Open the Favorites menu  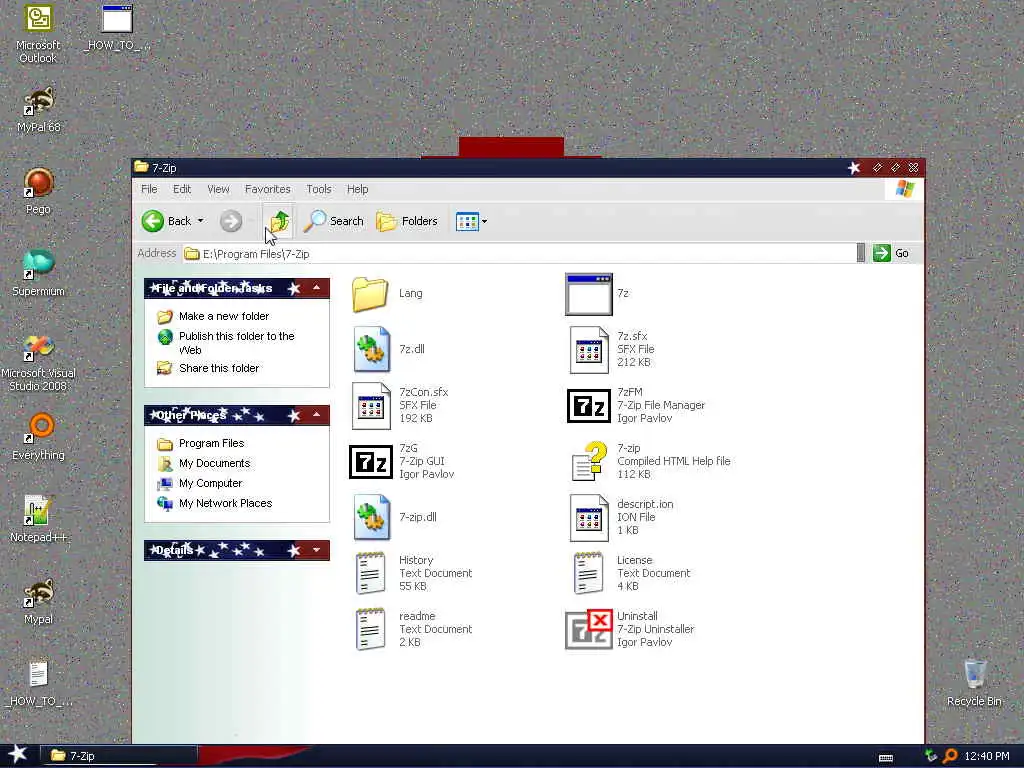[267, 189]
